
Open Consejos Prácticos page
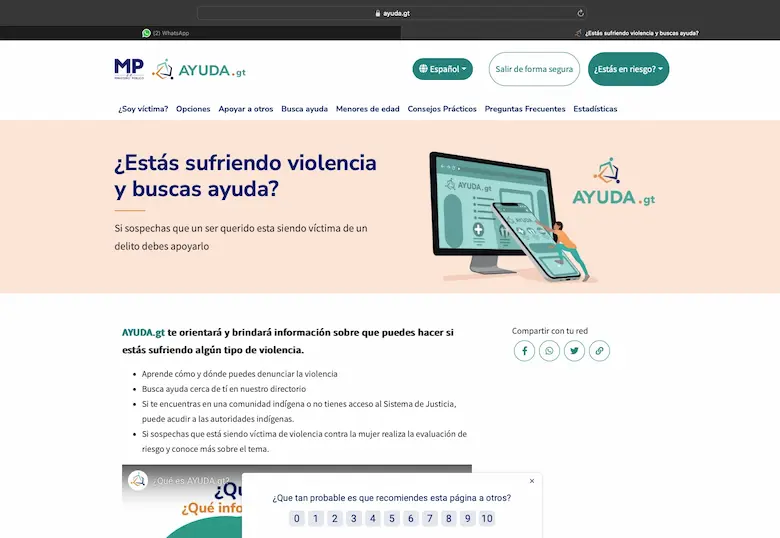[x=442, y=109]
